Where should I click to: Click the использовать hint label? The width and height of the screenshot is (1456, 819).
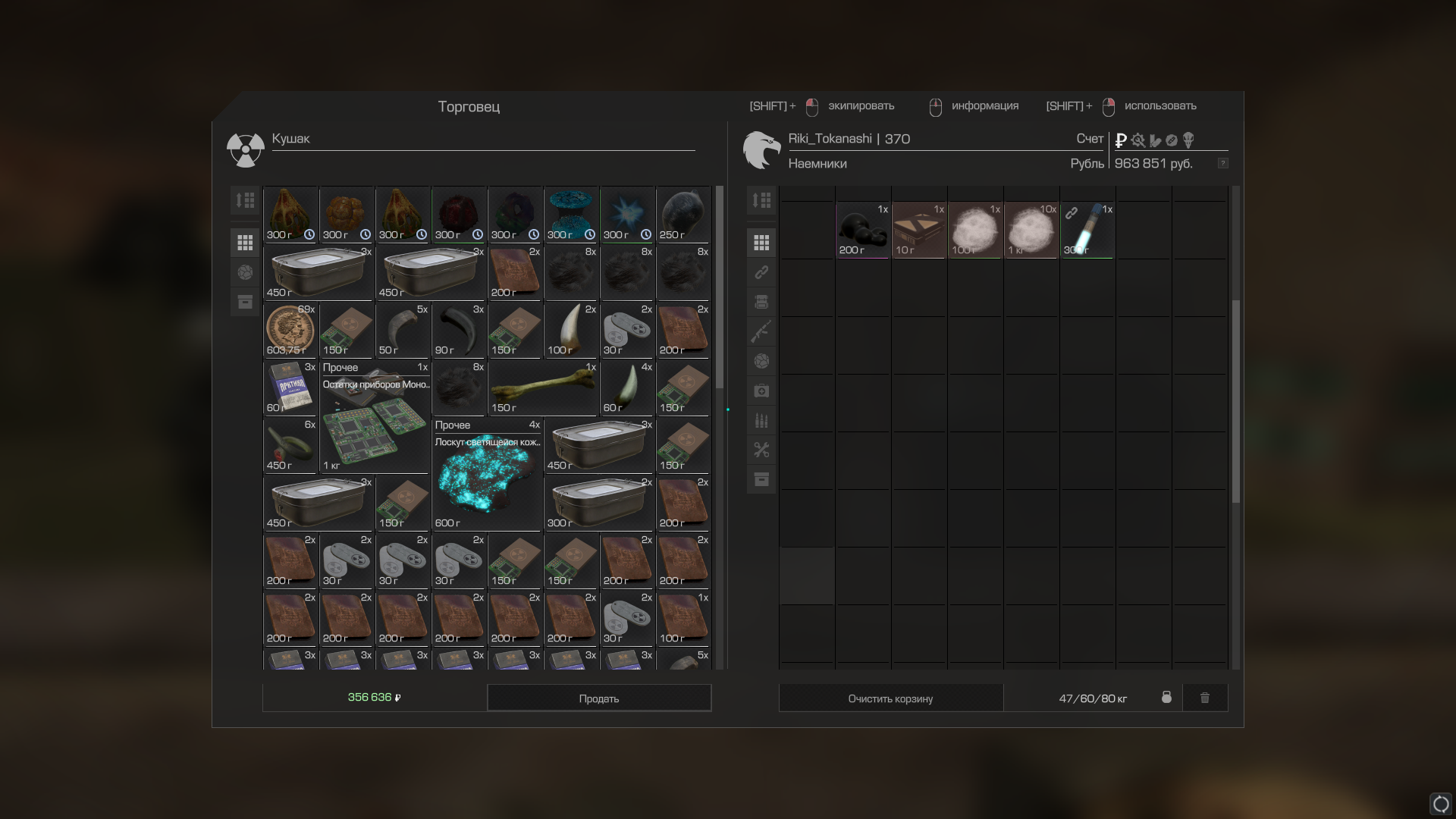coord(1160,106)
